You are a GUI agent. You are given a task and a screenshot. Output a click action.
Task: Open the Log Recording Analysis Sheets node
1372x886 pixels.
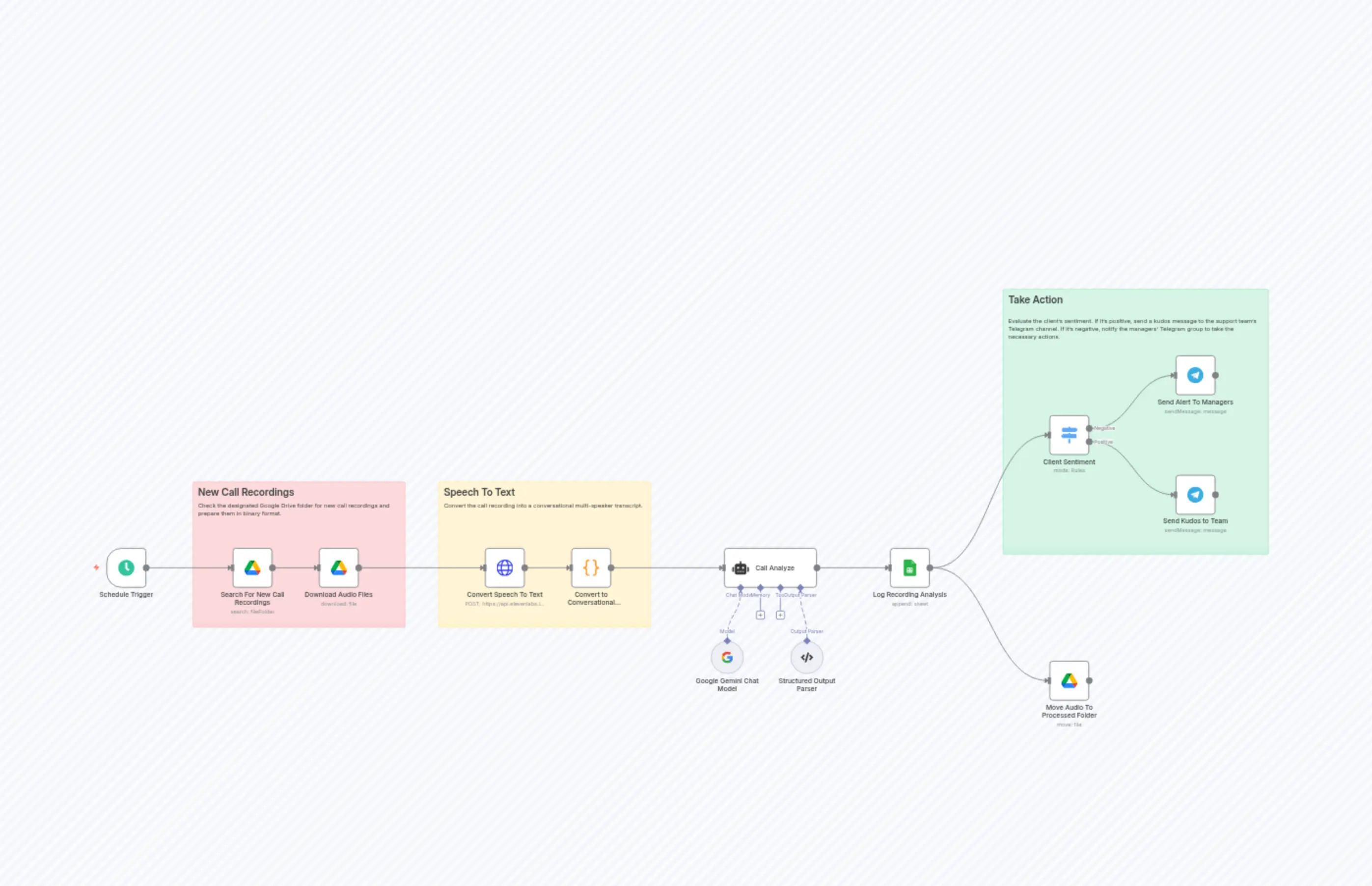[x=909, y=568]
